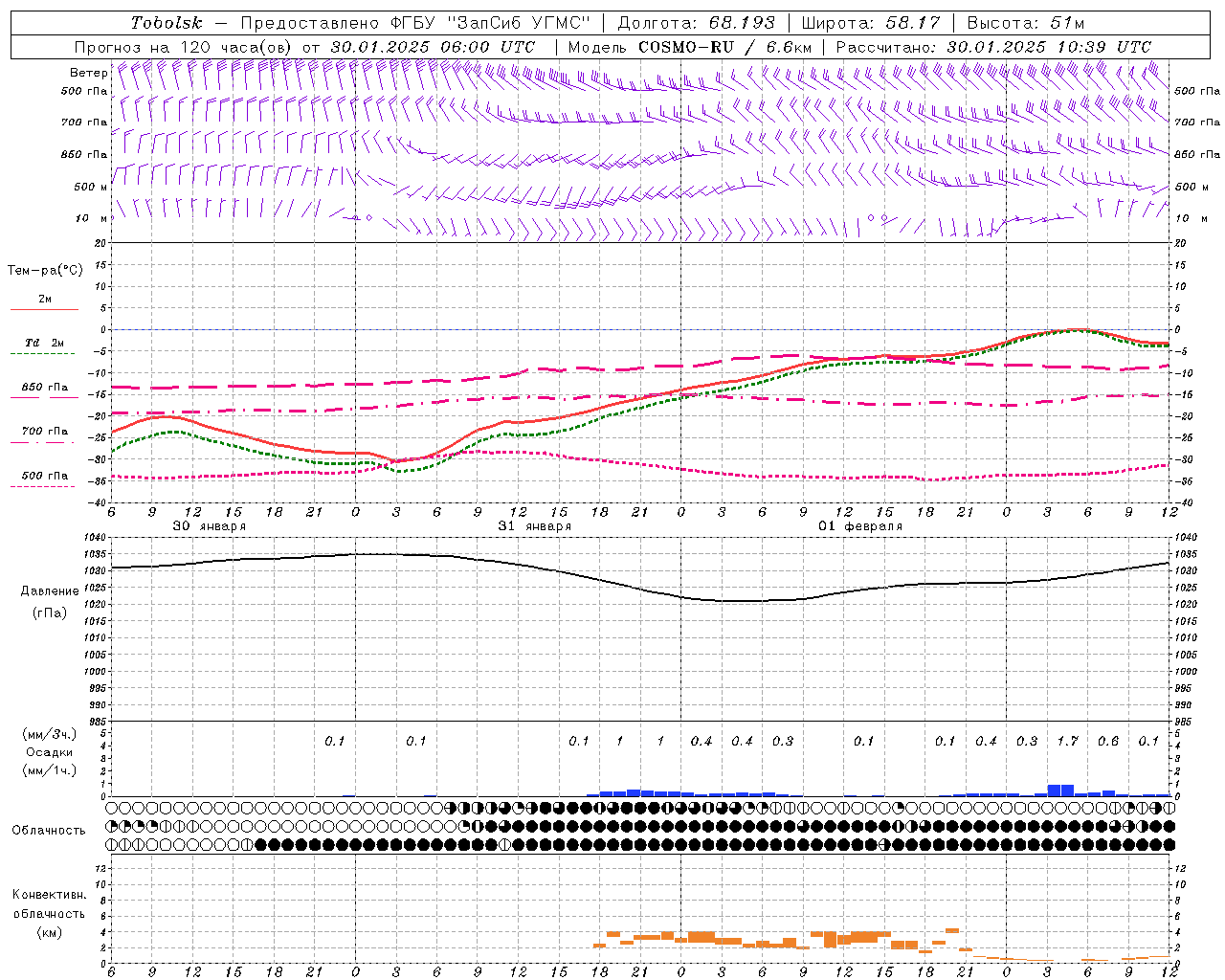The image size is (1225, 980).
Task: Select the Осадки precipitation label
Action: (49, 752)
